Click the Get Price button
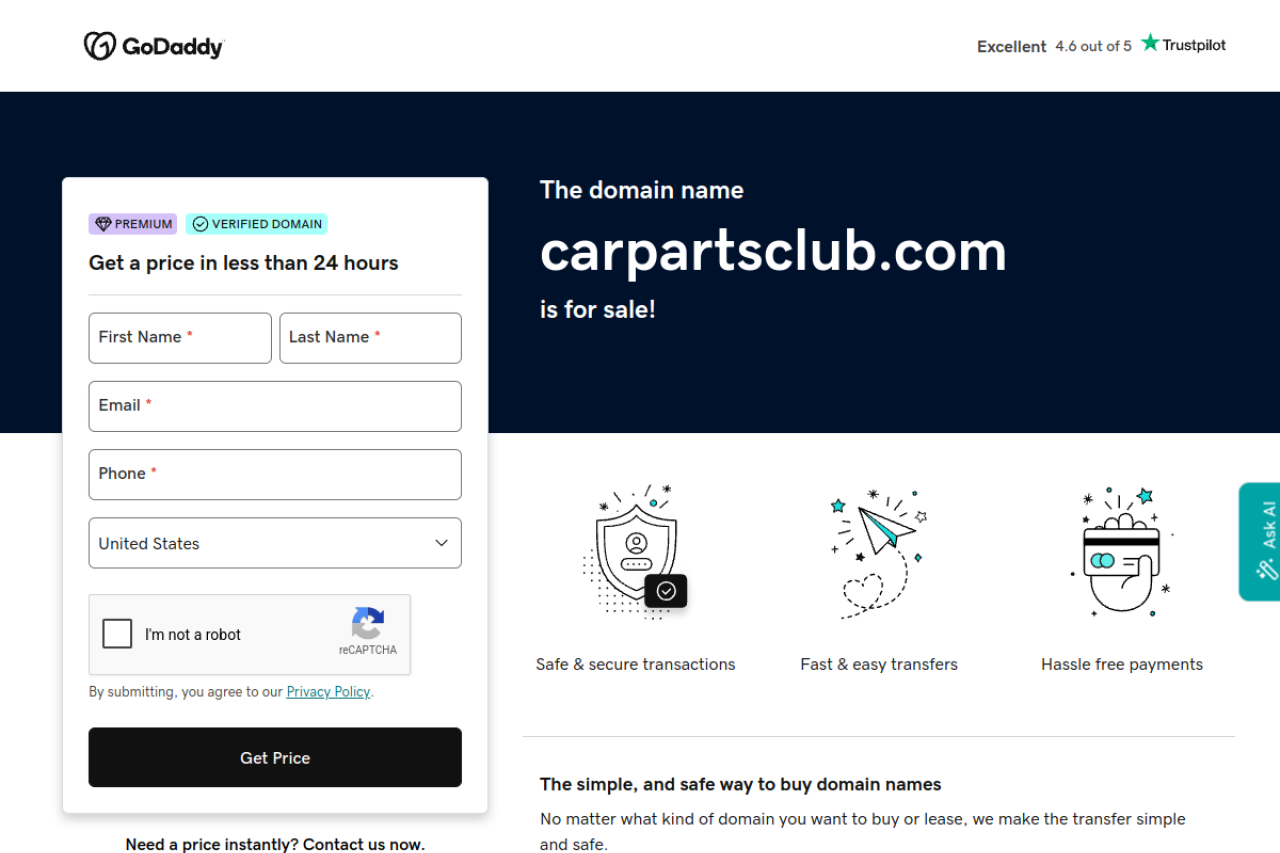This screenshot has width=1280, height=853. pyautogui.click(x=275, y=757)
